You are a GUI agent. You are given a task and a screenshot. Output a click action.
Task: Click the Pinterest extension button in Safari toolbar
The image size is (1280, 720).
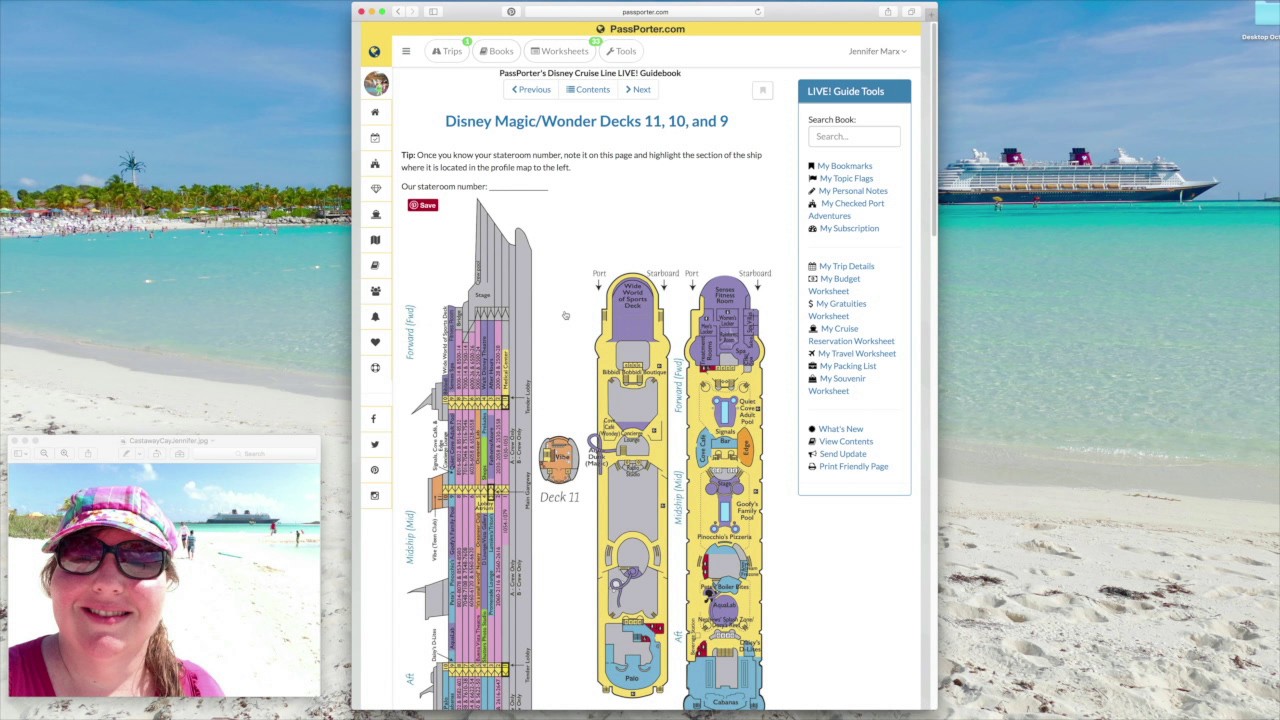point(511,12)
